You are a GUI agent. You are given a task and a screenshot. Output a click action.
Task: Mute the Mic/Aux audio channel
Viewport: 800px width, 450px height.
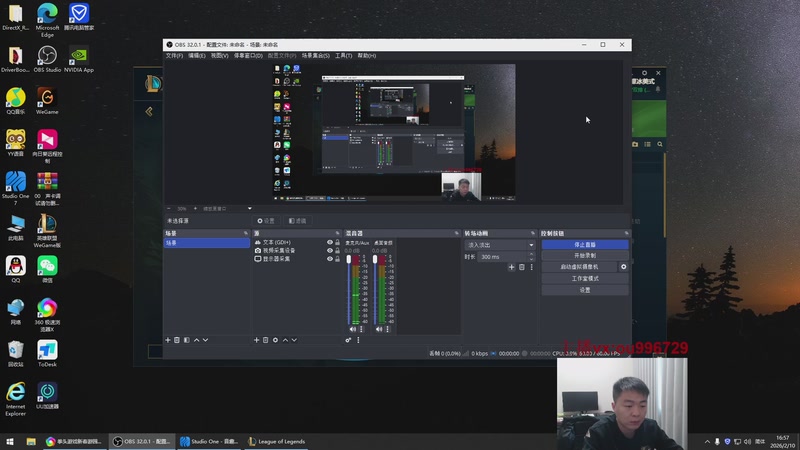pos(353,329)
